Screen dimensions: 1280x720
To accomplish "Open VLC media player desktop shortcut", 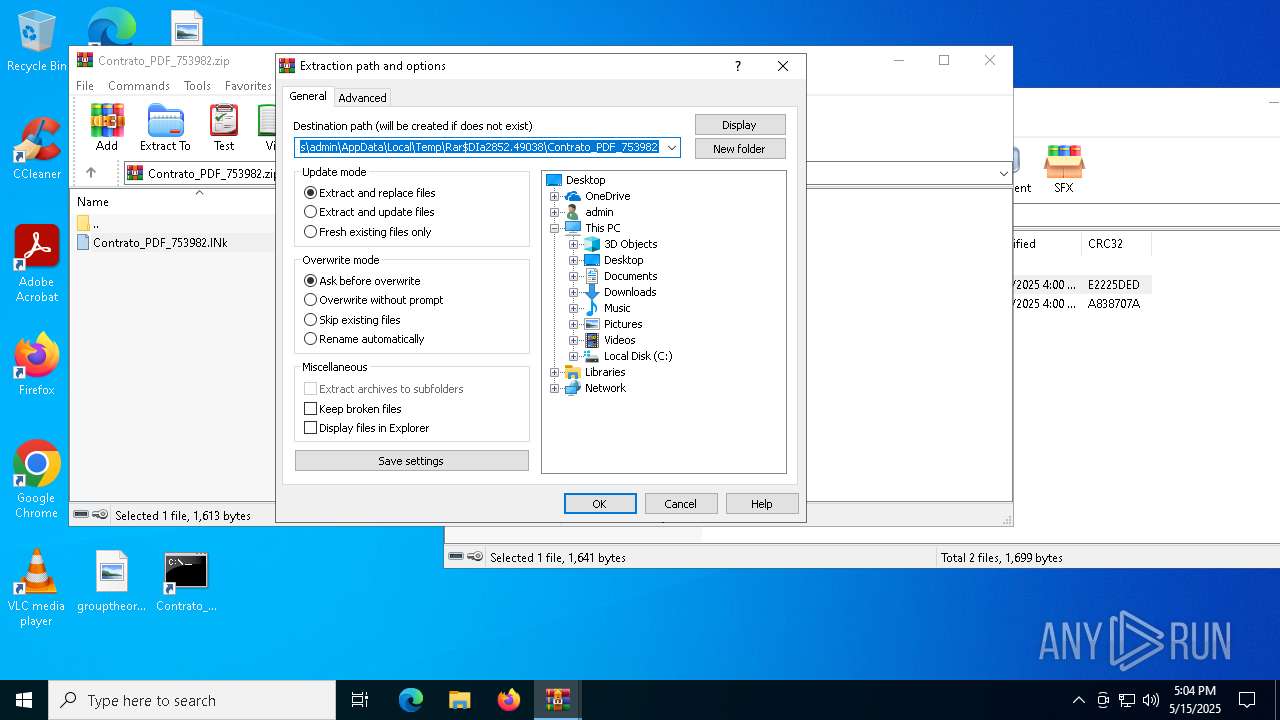I will tap(36, 588).
